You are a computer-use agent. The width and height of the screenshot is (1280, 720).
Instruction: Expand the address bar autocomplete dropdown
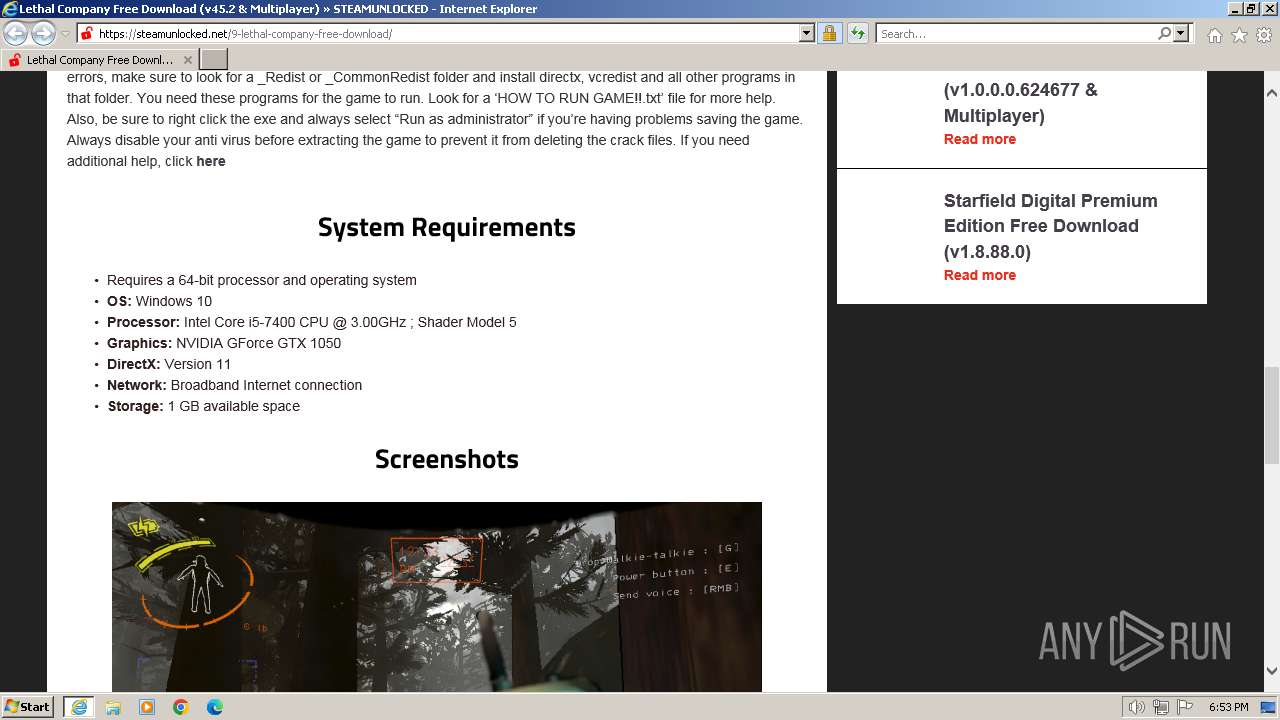(x=807, y=33)
